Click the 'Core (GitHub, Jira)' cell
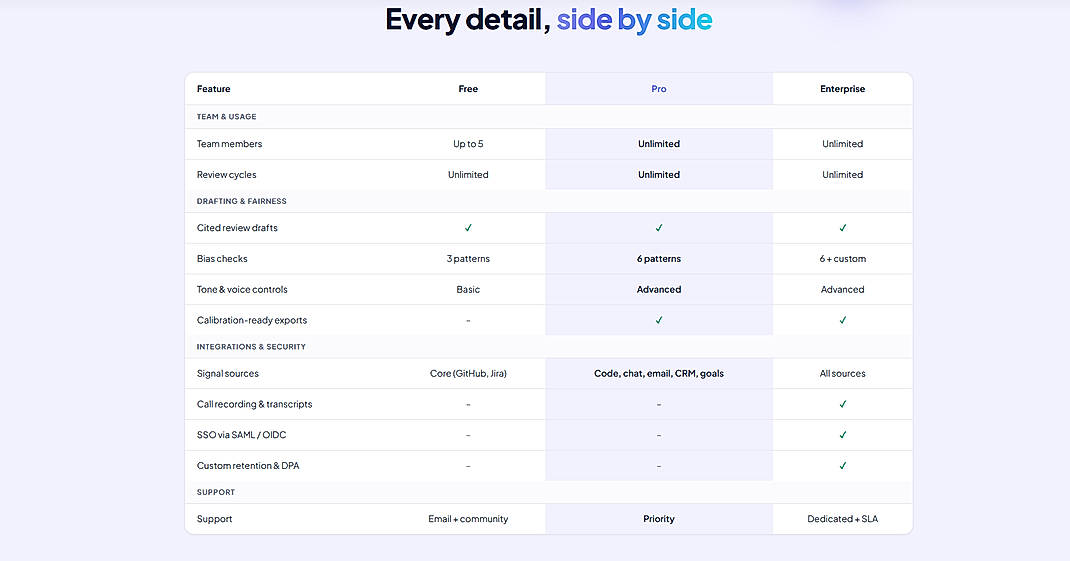 pyautogui.click(x=468, y=373)
